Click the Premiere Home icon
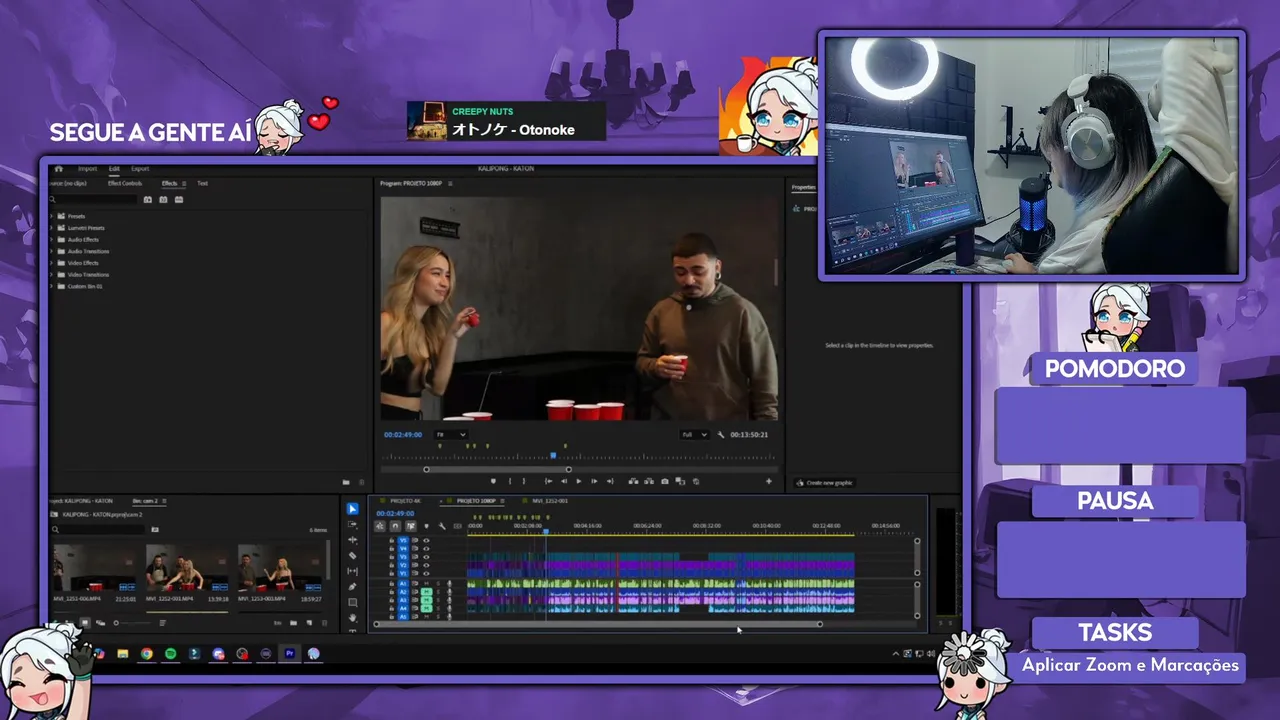Viewport: 1280px width, 720px height. point(59,169)
